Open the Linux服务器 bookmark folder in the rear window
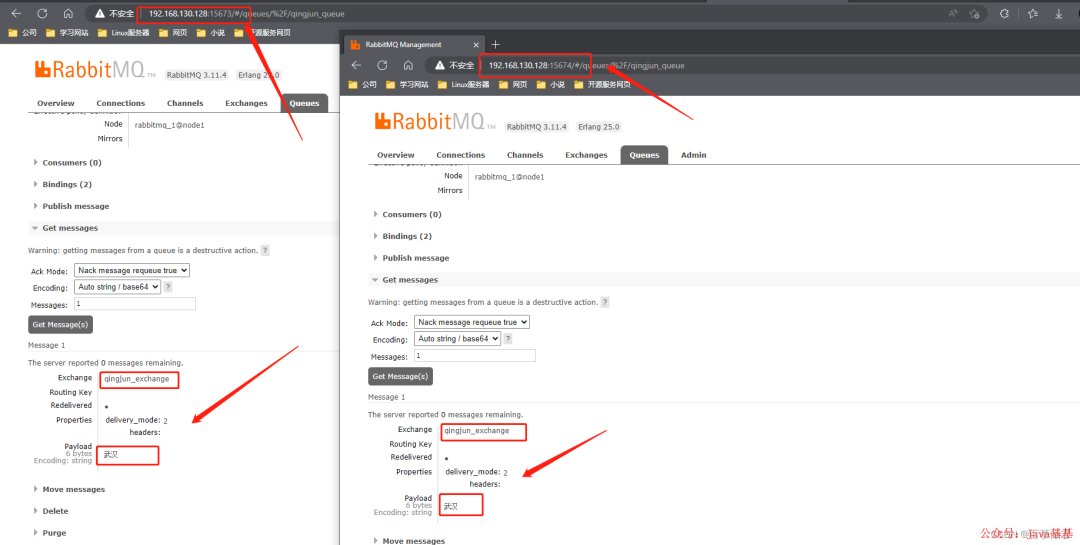The height and width of the screenshot is (545, 1080). pyautogui.click(x=123, y=32)
